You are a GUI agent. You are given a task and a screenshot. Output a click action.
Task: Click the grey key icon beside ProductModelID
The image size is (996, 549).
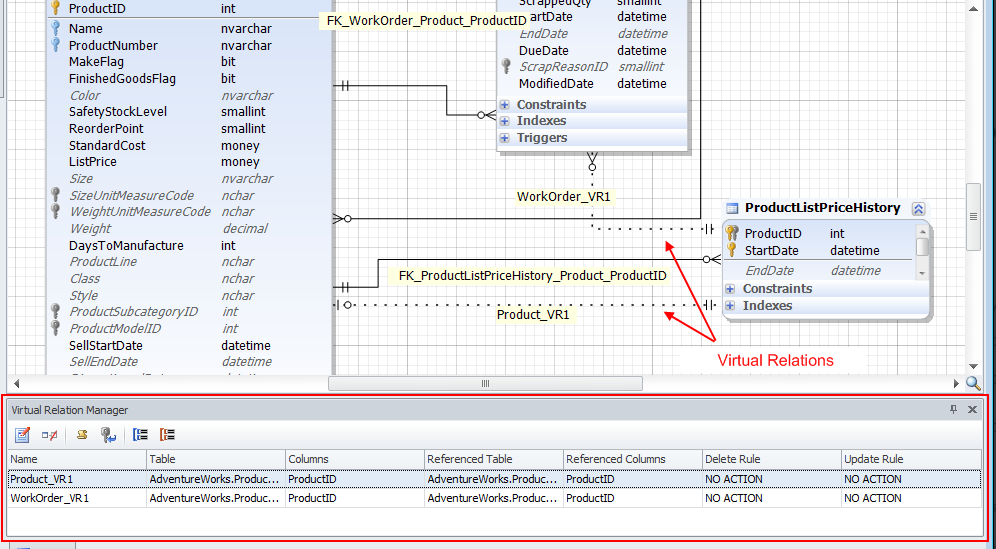point(56,329)
